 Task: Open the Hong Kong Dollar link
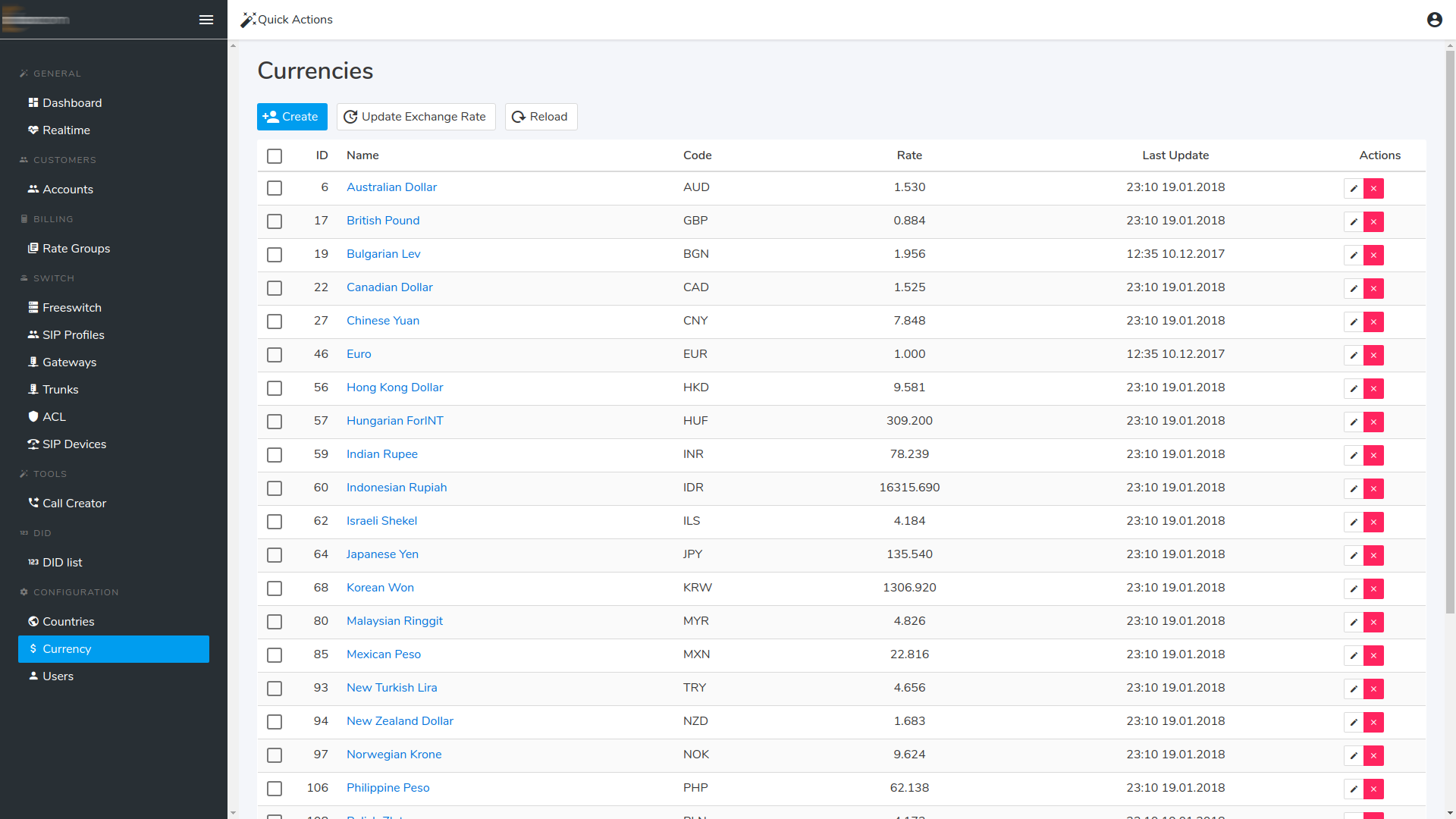394,388
